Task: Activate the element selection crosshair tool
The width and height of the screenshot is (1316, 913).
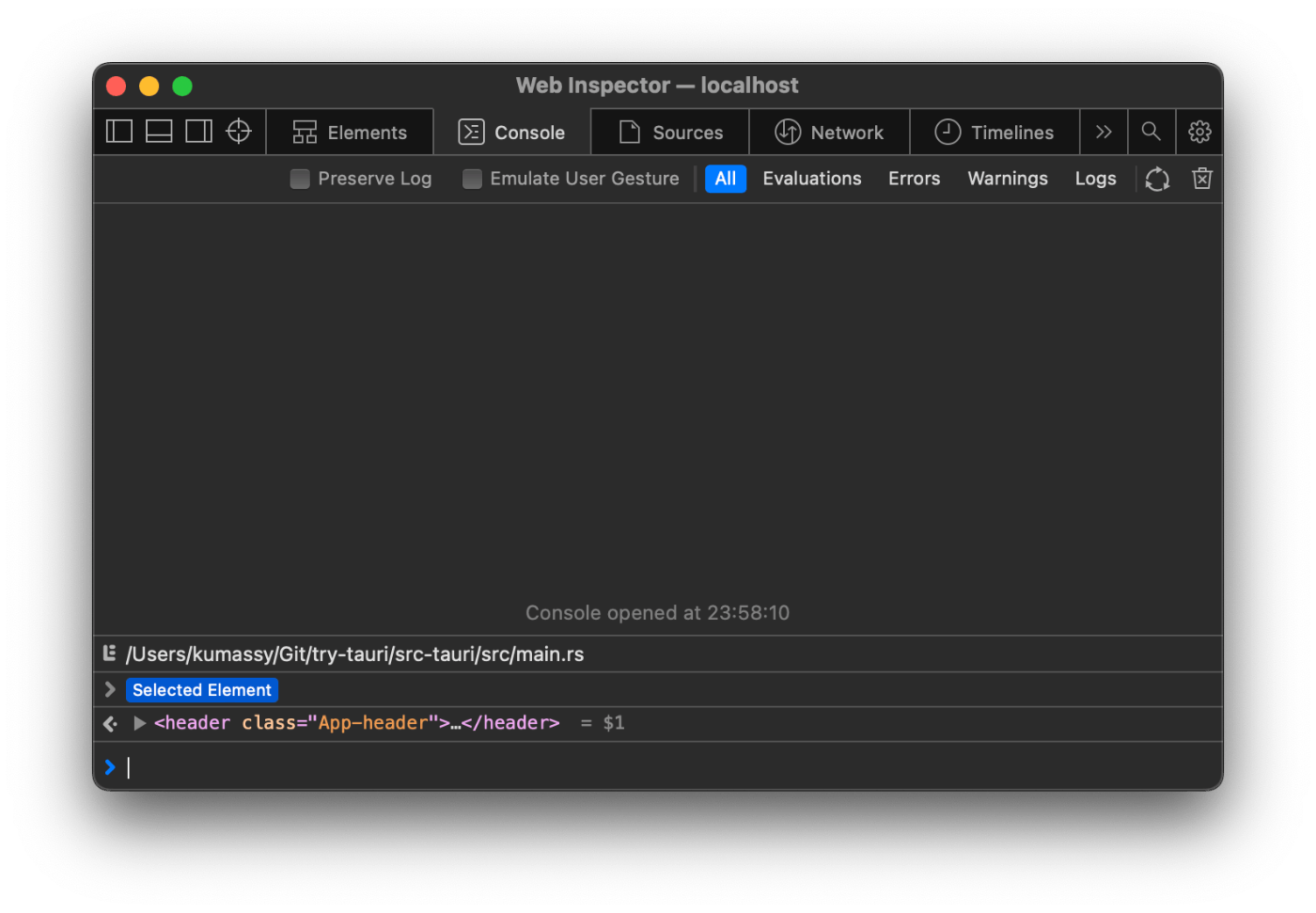Action: pyautogui.click(x=239, y=132)
